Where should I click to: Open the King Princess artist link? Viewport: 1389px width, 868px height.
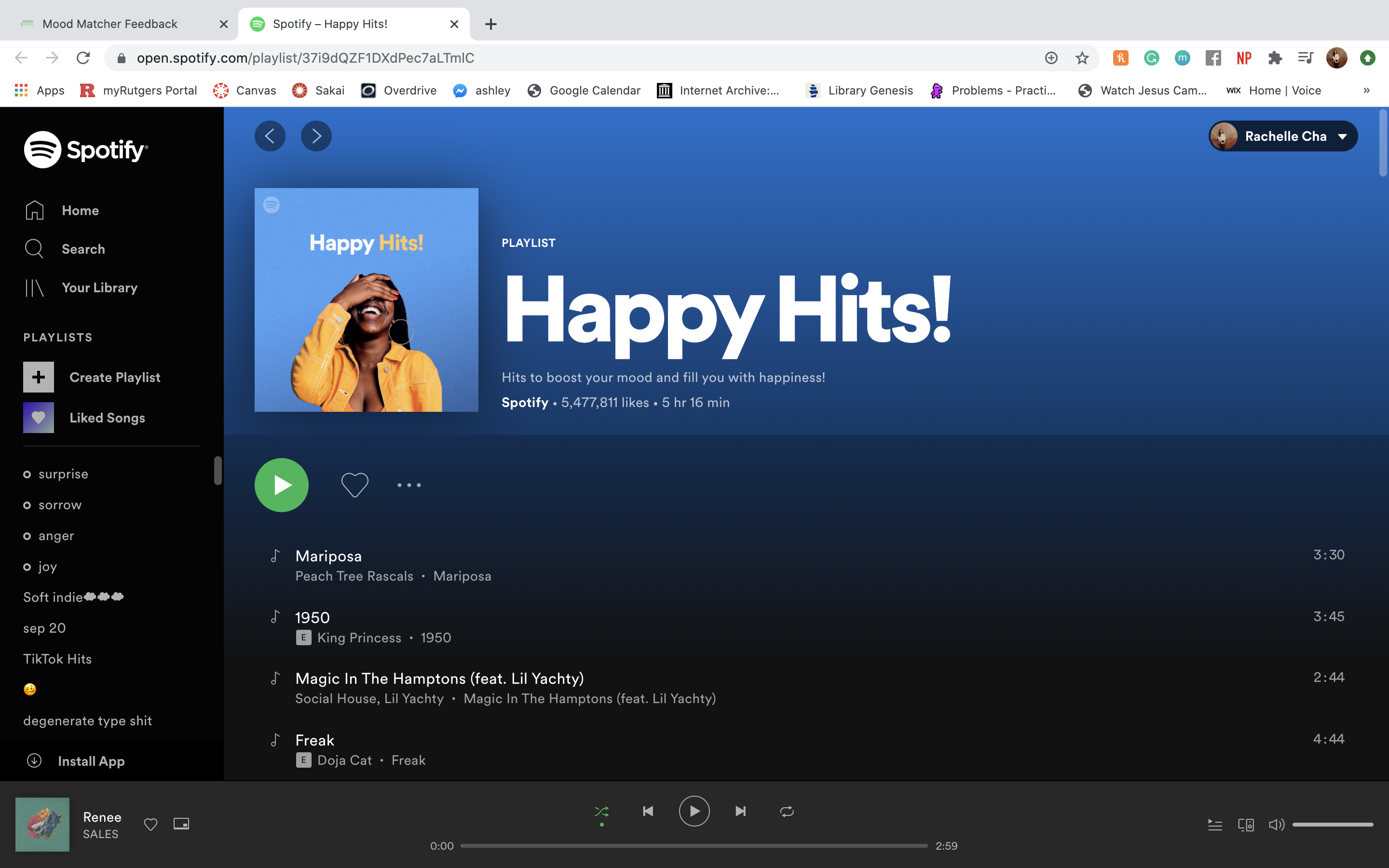point(359,638)
